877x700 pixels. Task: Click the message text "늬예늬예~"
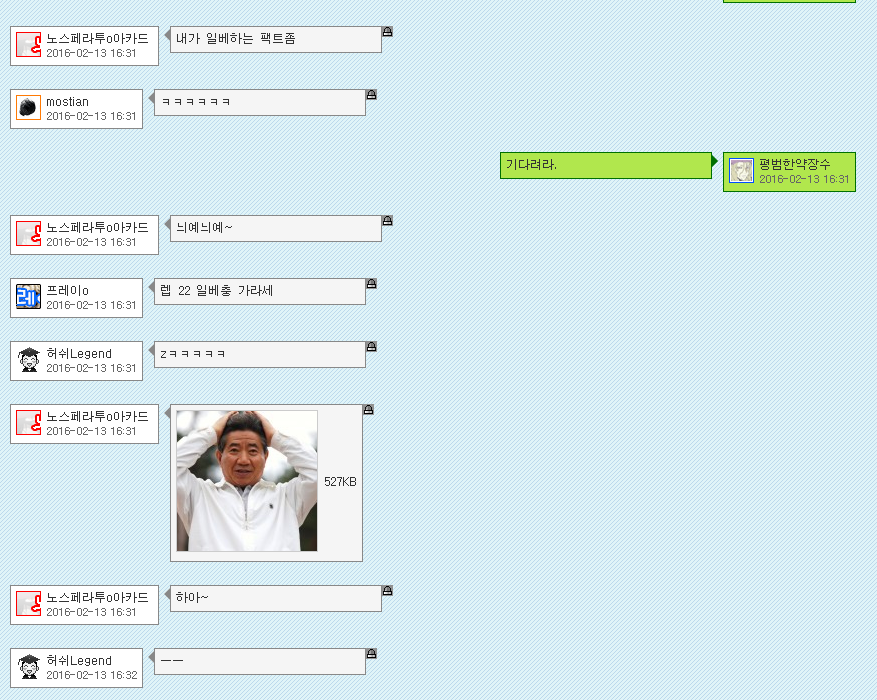[x=204, y=228]
